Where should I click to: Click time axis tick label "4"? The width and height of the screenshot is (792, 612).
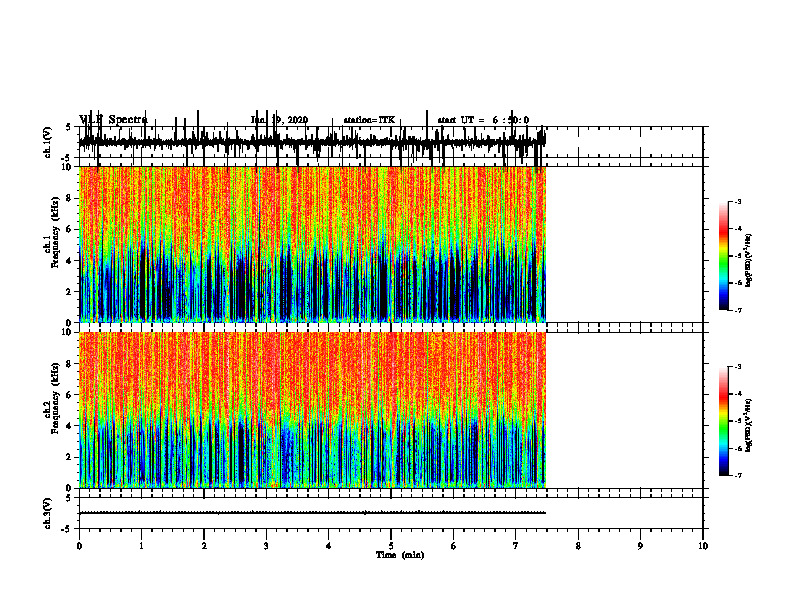tap(329, 546)
